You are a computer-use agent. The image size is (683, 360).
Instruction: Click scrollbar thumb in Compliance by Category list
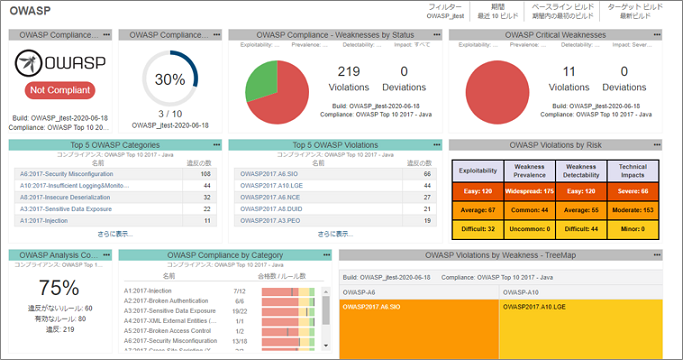(326, 310)
